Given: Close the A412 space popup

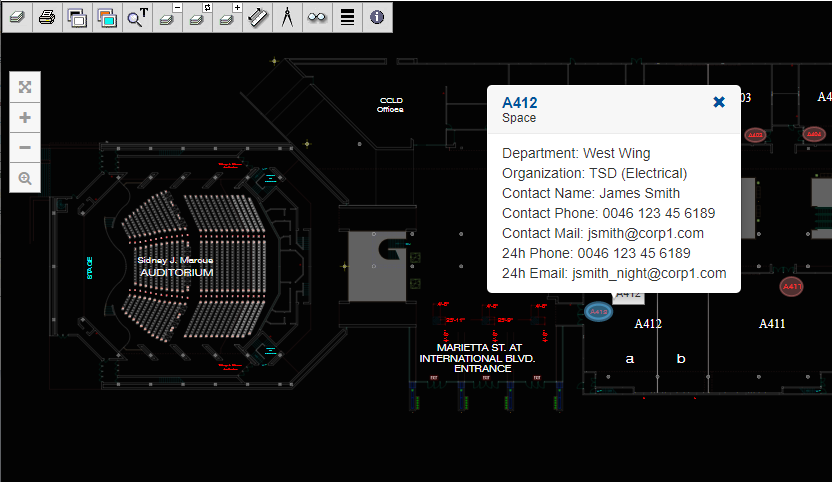Looking at the screenshot, I should click(x=719, y=102).
